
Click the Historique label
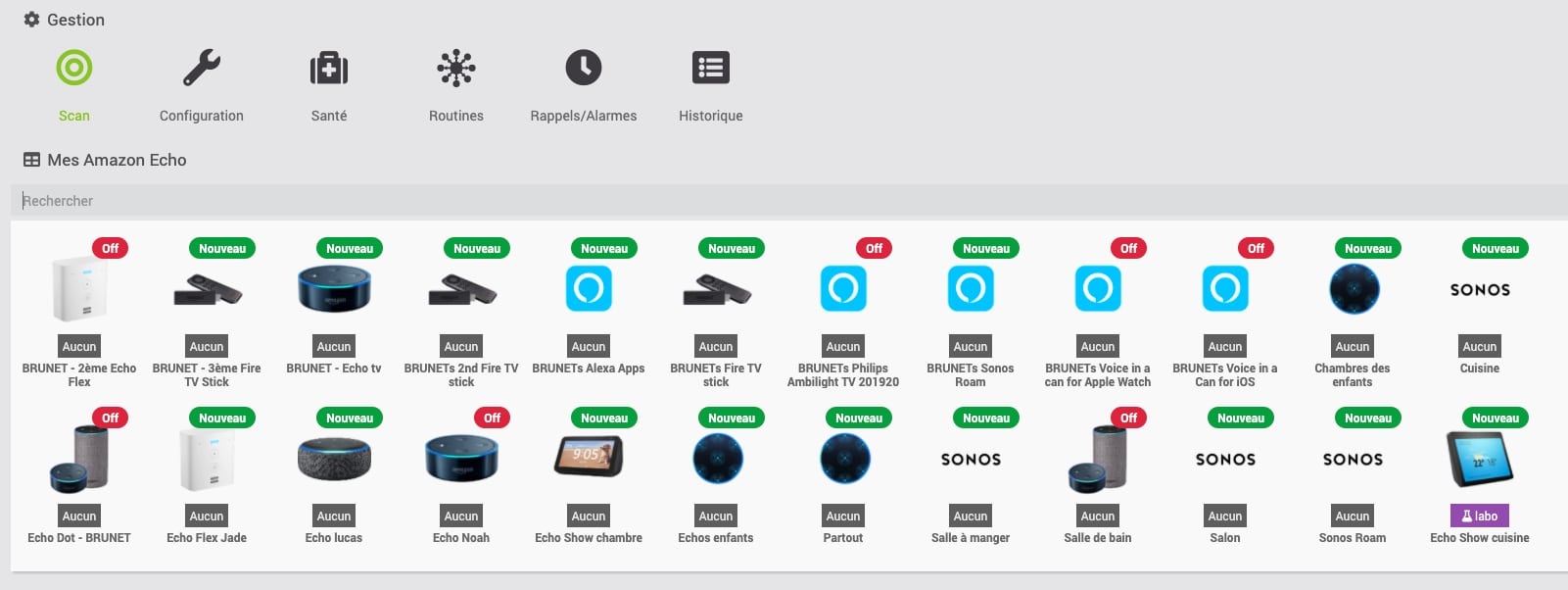711,116
